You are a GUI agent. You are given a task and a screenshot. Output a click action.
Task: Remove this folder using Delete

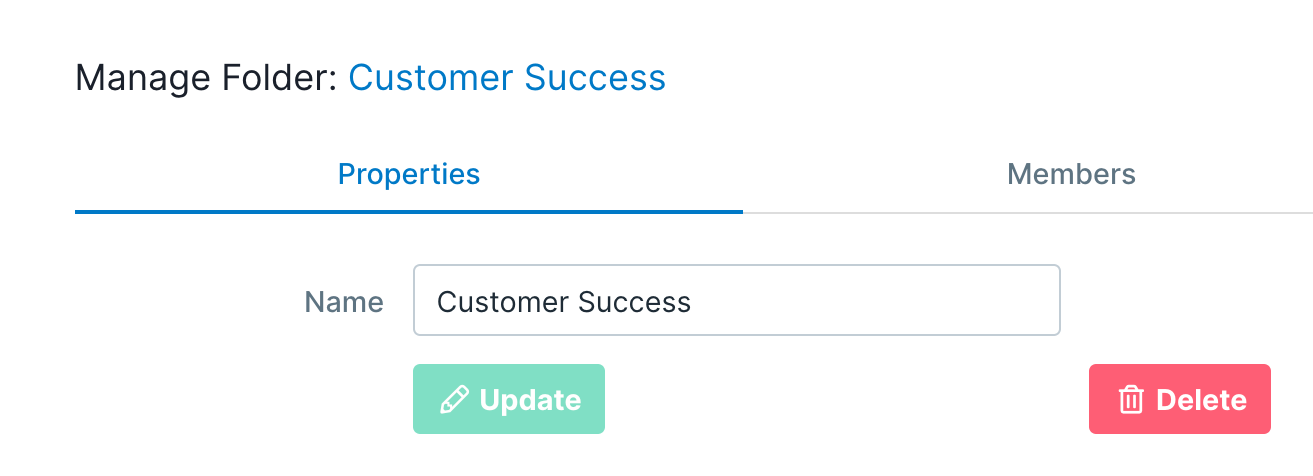coord(1180,399)
